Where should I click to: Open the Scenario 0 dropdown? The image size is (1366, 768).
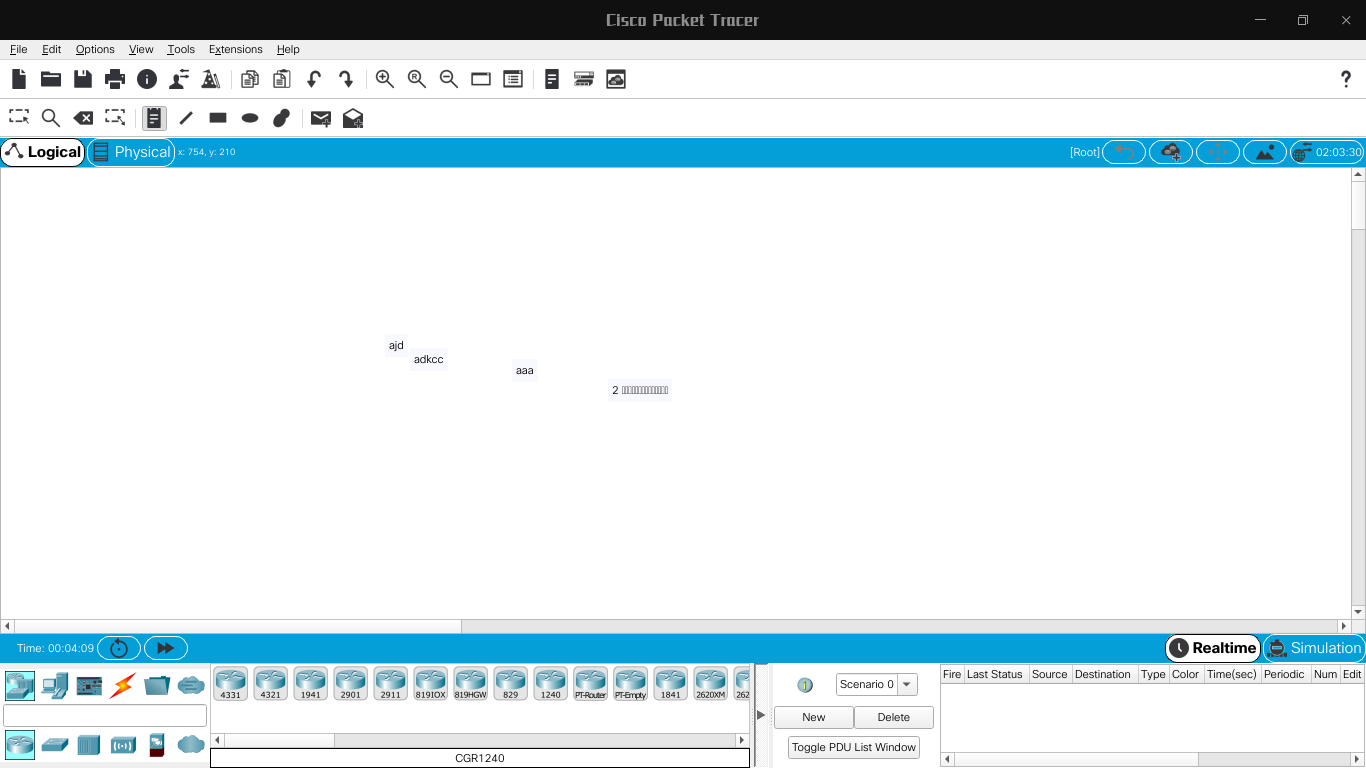(x=906, y=684)
